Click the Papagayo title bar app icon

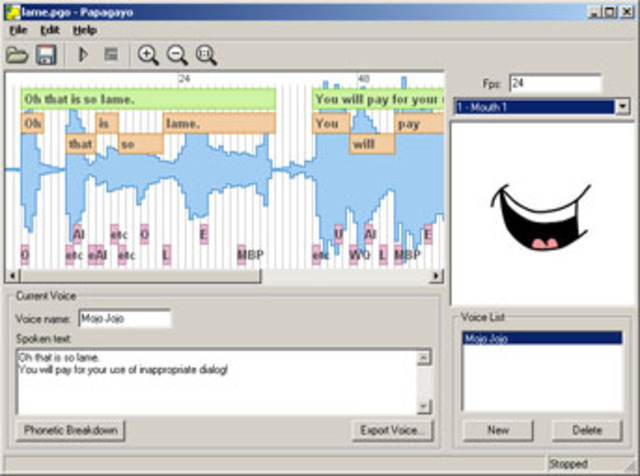12,13
